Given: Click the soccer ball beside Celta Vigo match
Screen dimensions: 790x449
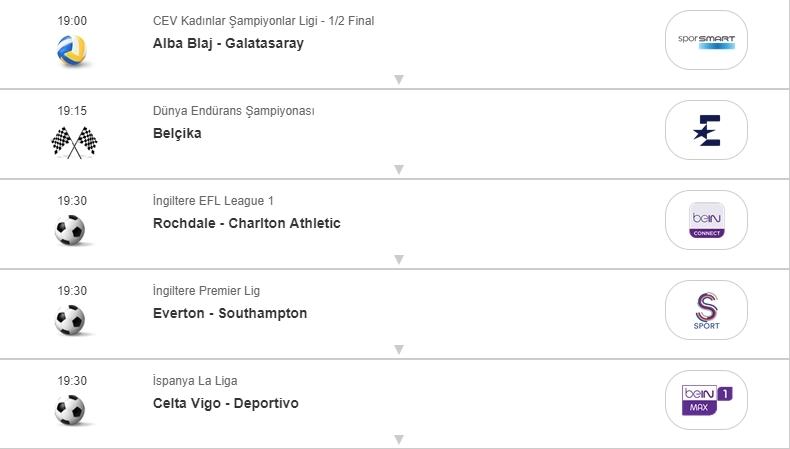Looking at the screenshot, I should (x=71, y=410).
